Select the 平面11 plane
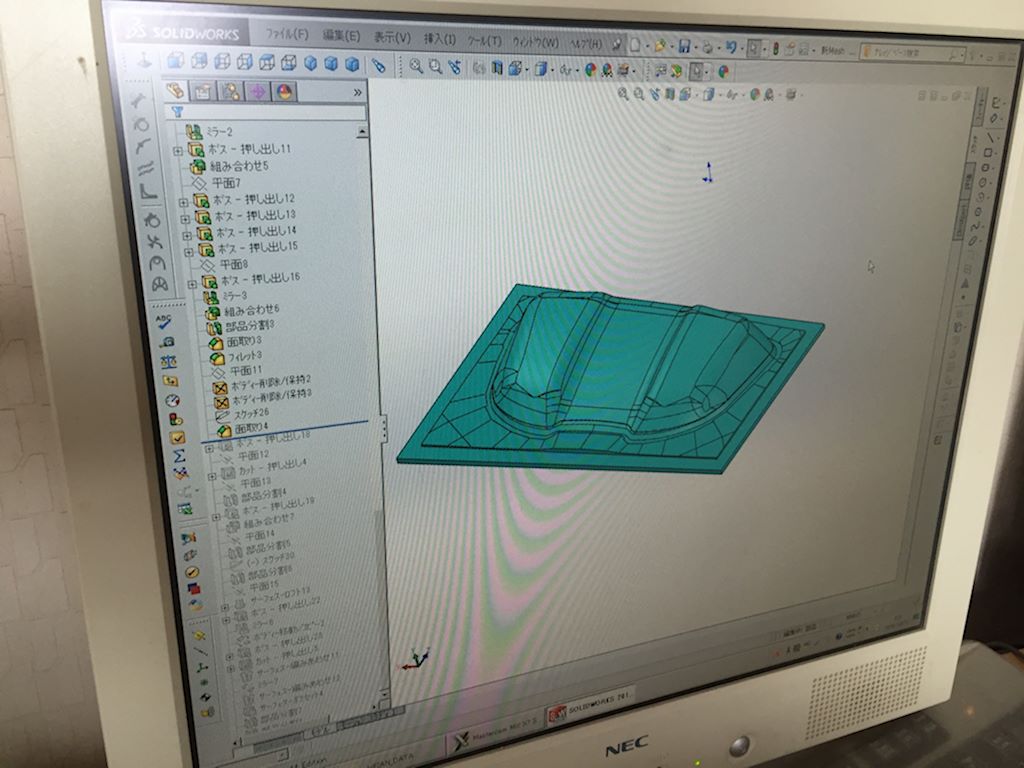 pos(236,371)
